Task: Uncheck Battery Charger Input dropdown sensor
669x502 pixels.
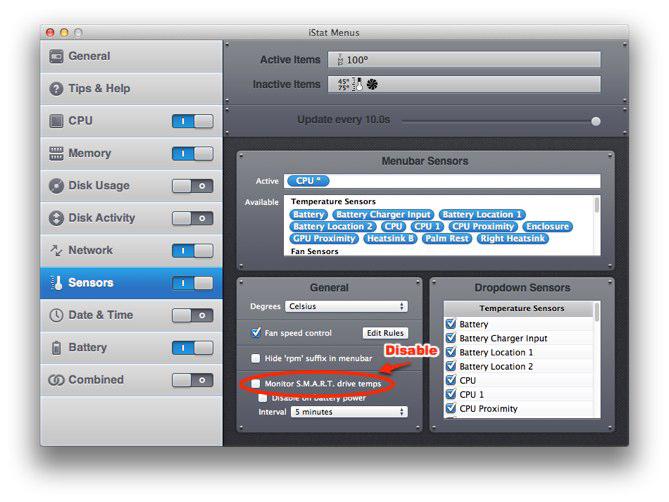Action: [451, 338]
